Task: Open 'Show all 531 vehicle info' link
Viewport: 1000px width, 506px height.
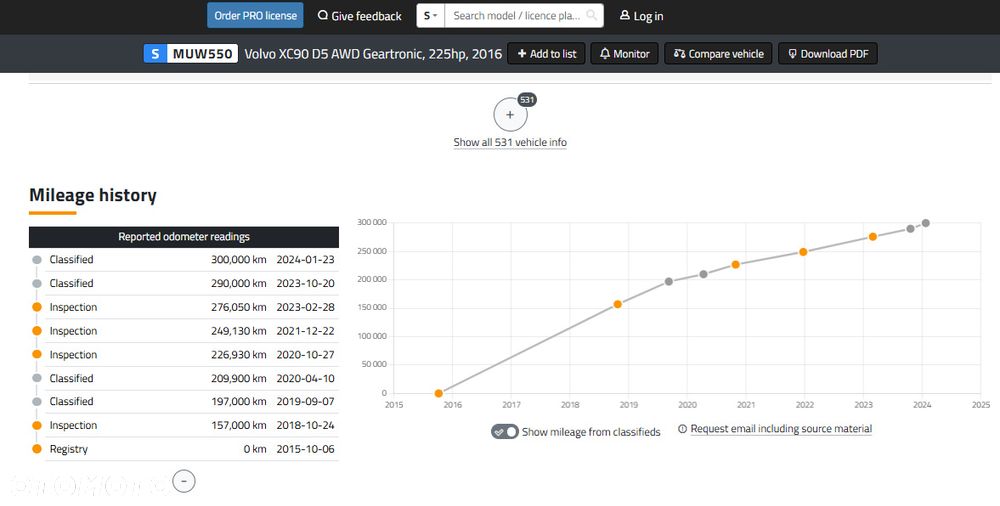Action: coord(510,142)
